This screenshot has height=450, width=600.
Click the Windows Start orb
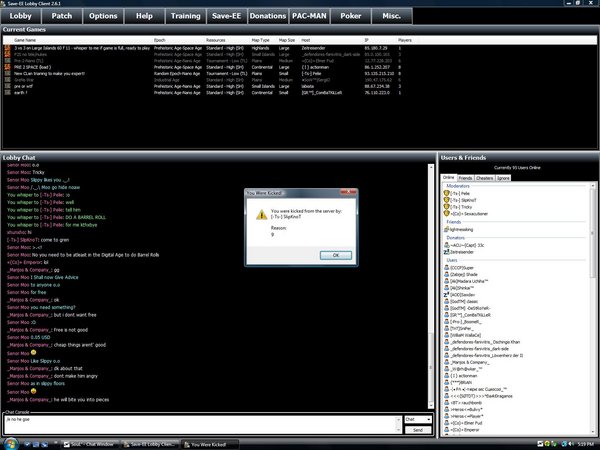10,443
